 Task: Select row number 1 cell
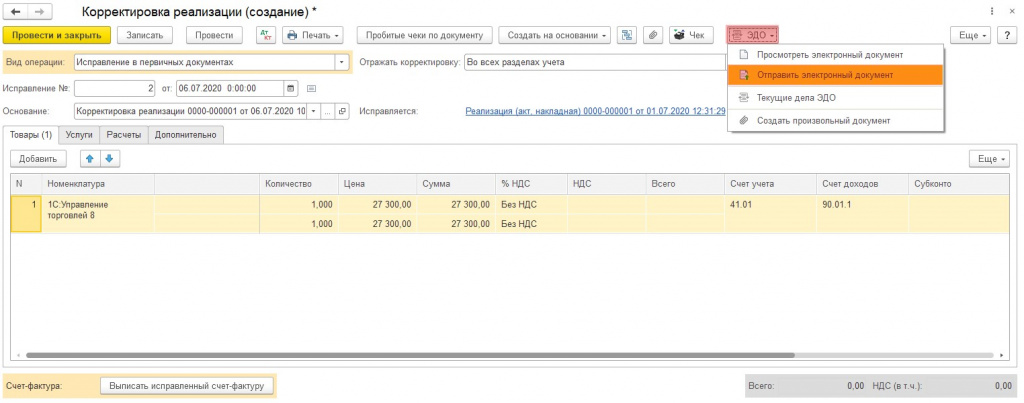click(26, 214)
